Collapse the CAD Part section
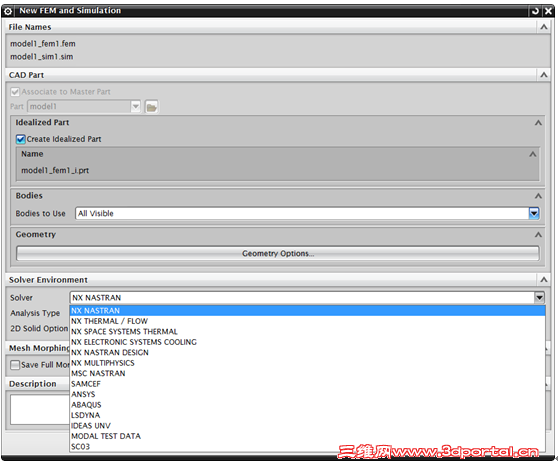Image resolution: width=558 pixels, height=465 pixels. point(544,75)
